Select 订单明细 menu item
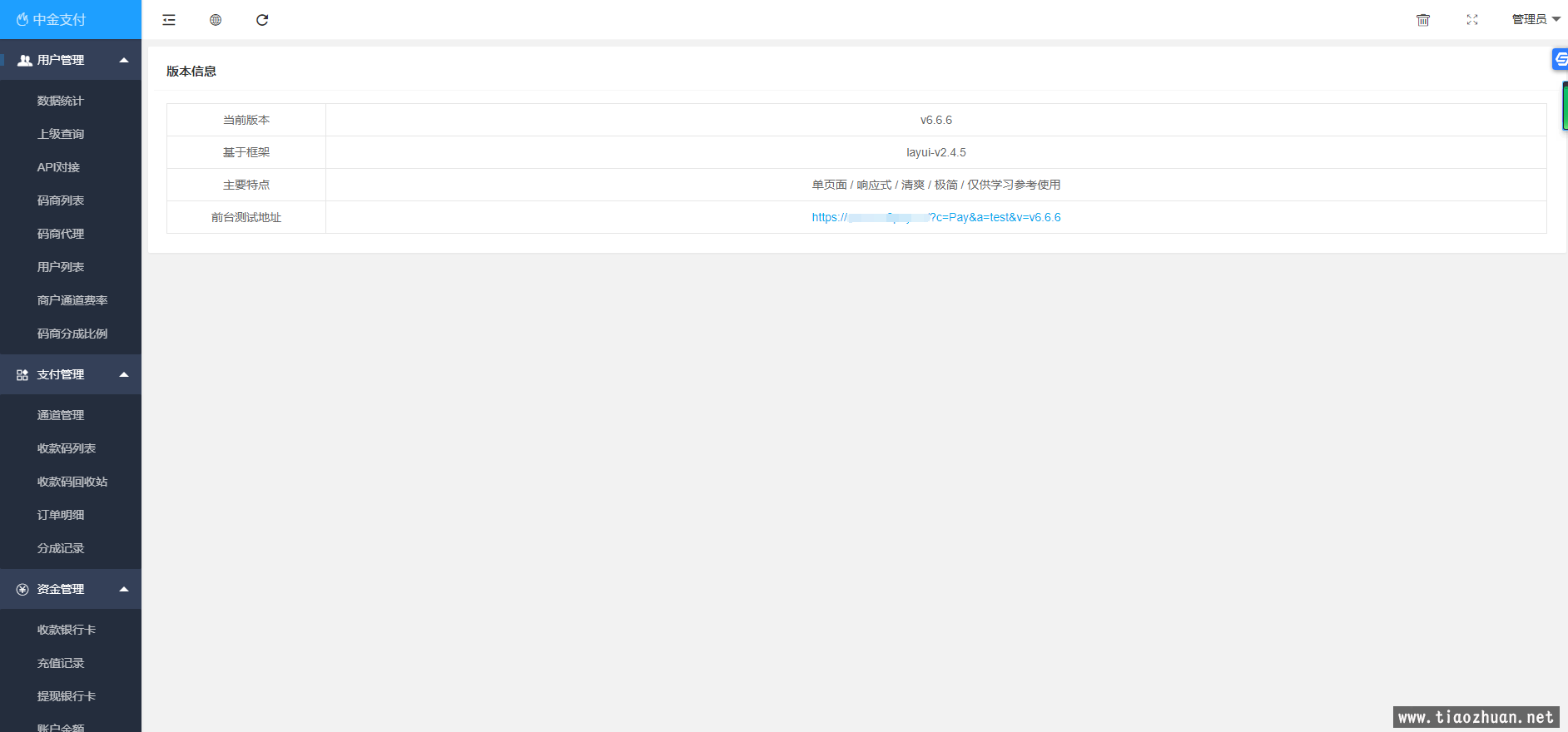 (x=61, y=515)
